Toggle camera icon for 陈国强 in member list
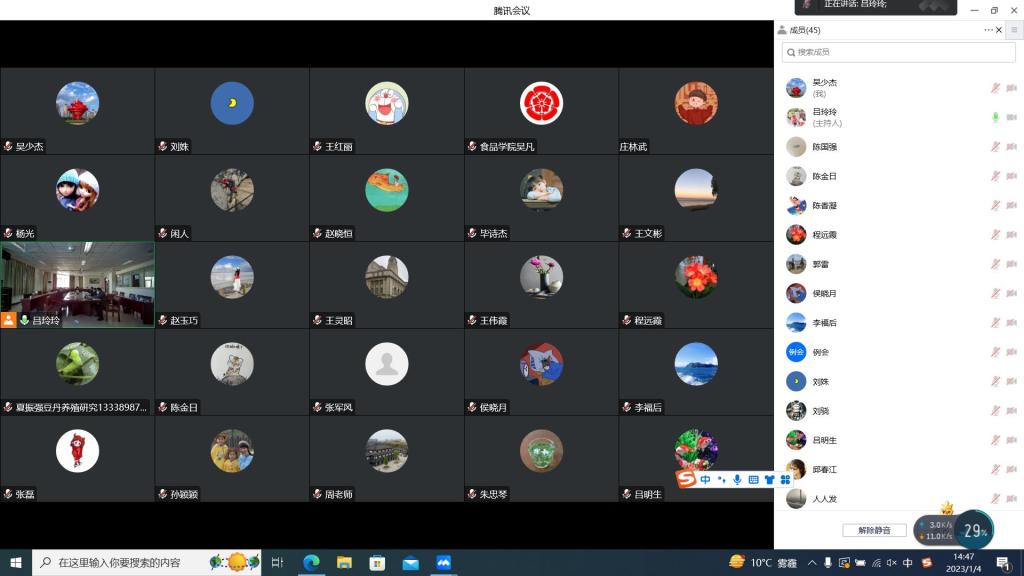This screenshot has width=1024, height=576. [1011, 147]
